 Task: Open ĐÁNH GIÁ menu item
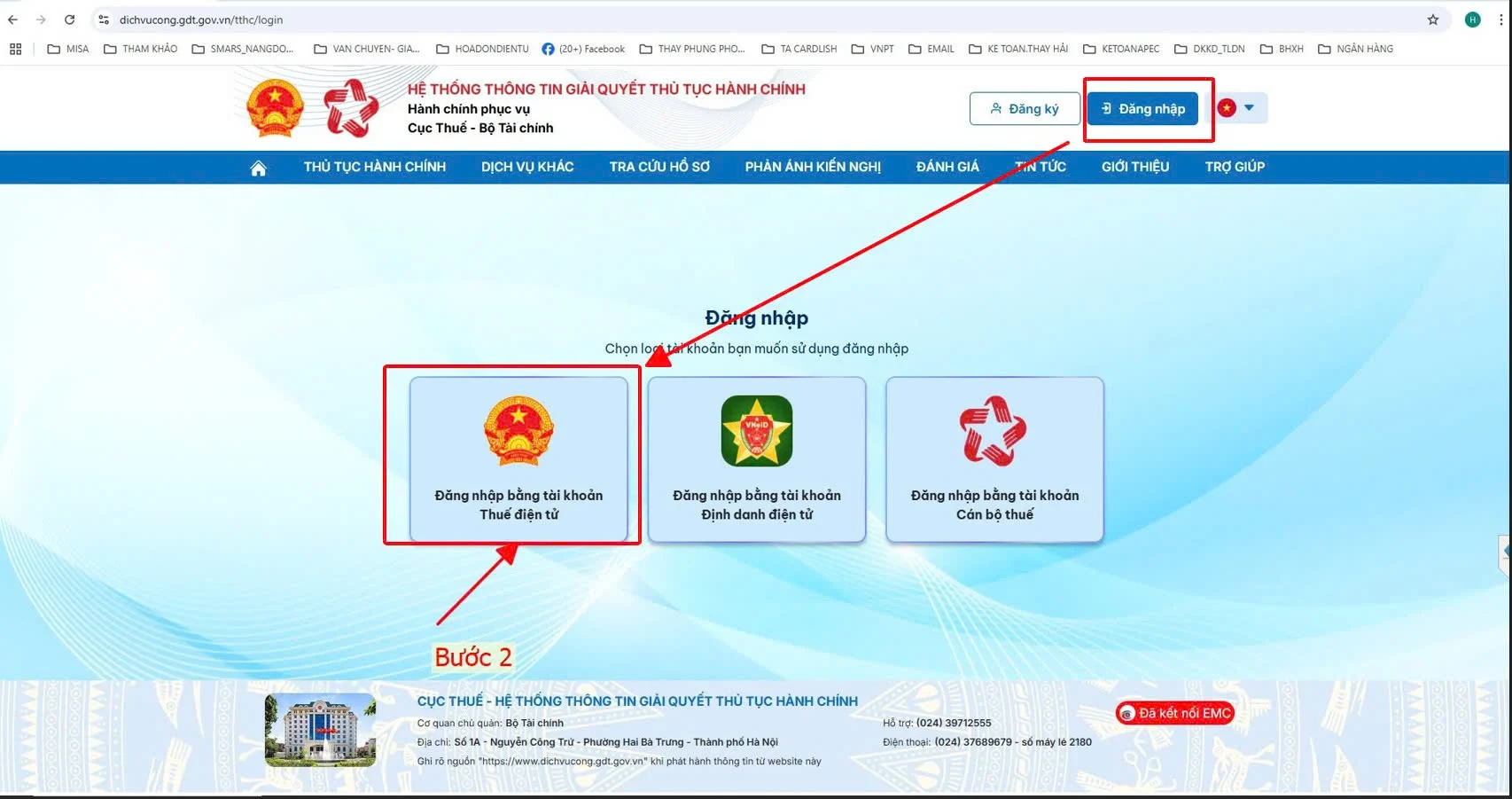(x=947, y=167)
